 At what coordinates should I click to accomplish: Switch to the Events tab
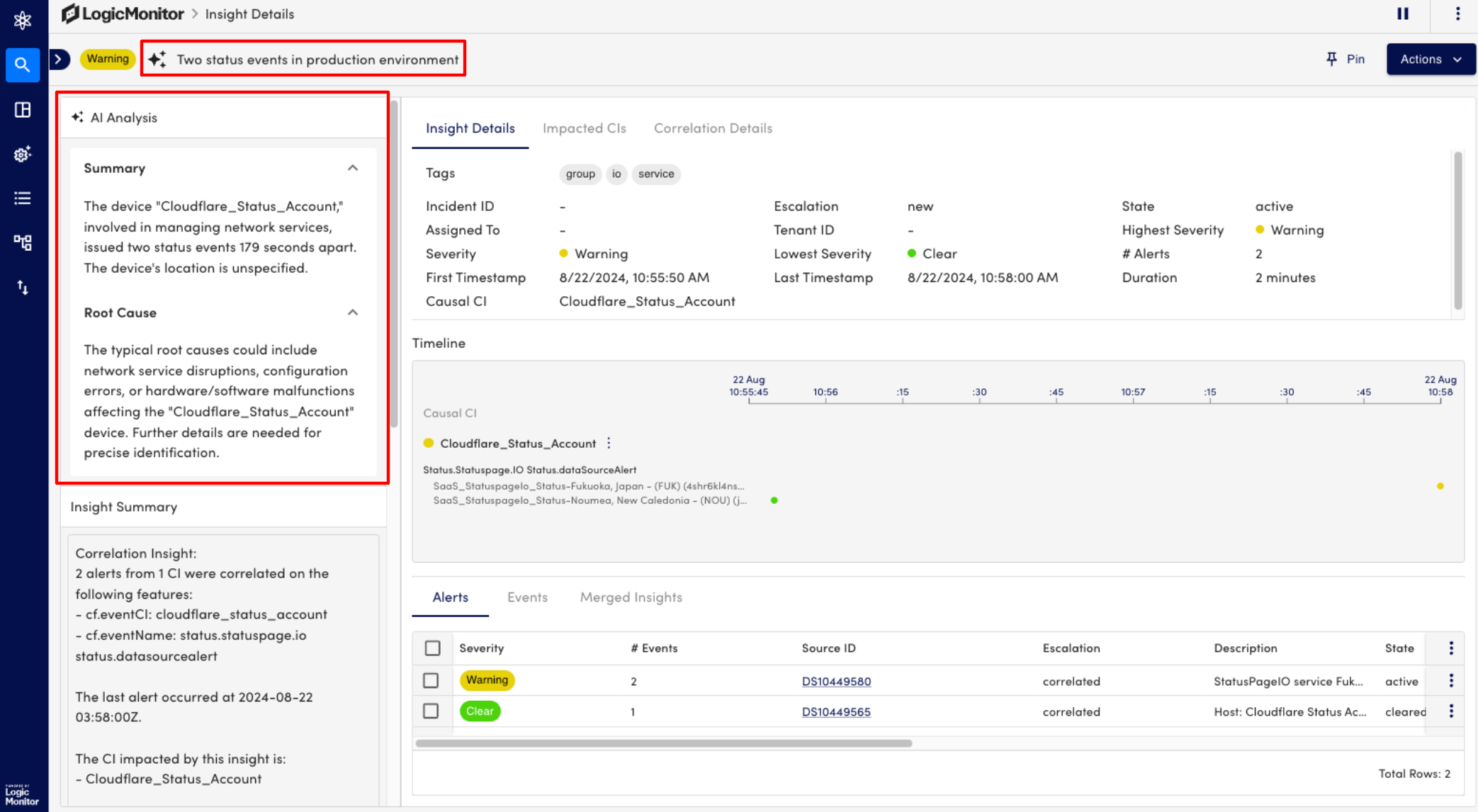pyautogui.click(x=527, y=597)
